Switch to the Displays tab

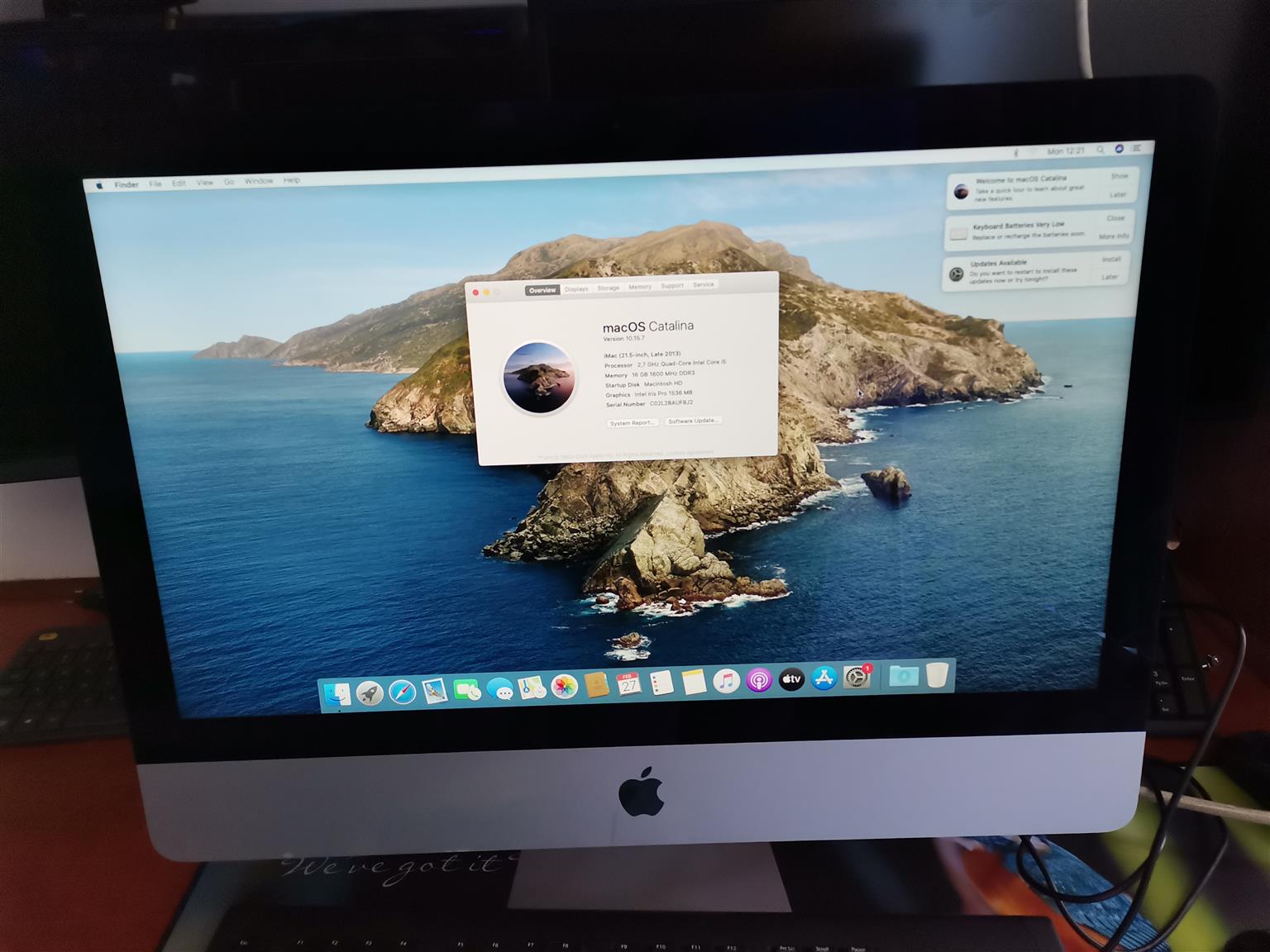[576, 288]
